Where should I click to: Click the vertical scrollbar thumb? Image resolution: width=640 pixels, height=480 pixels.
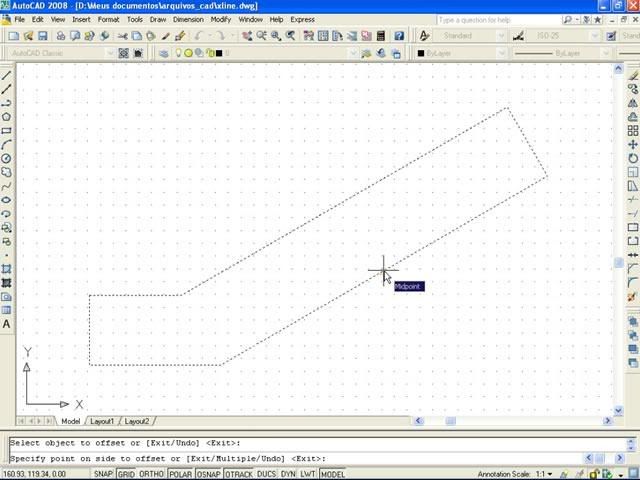point(618,263)
